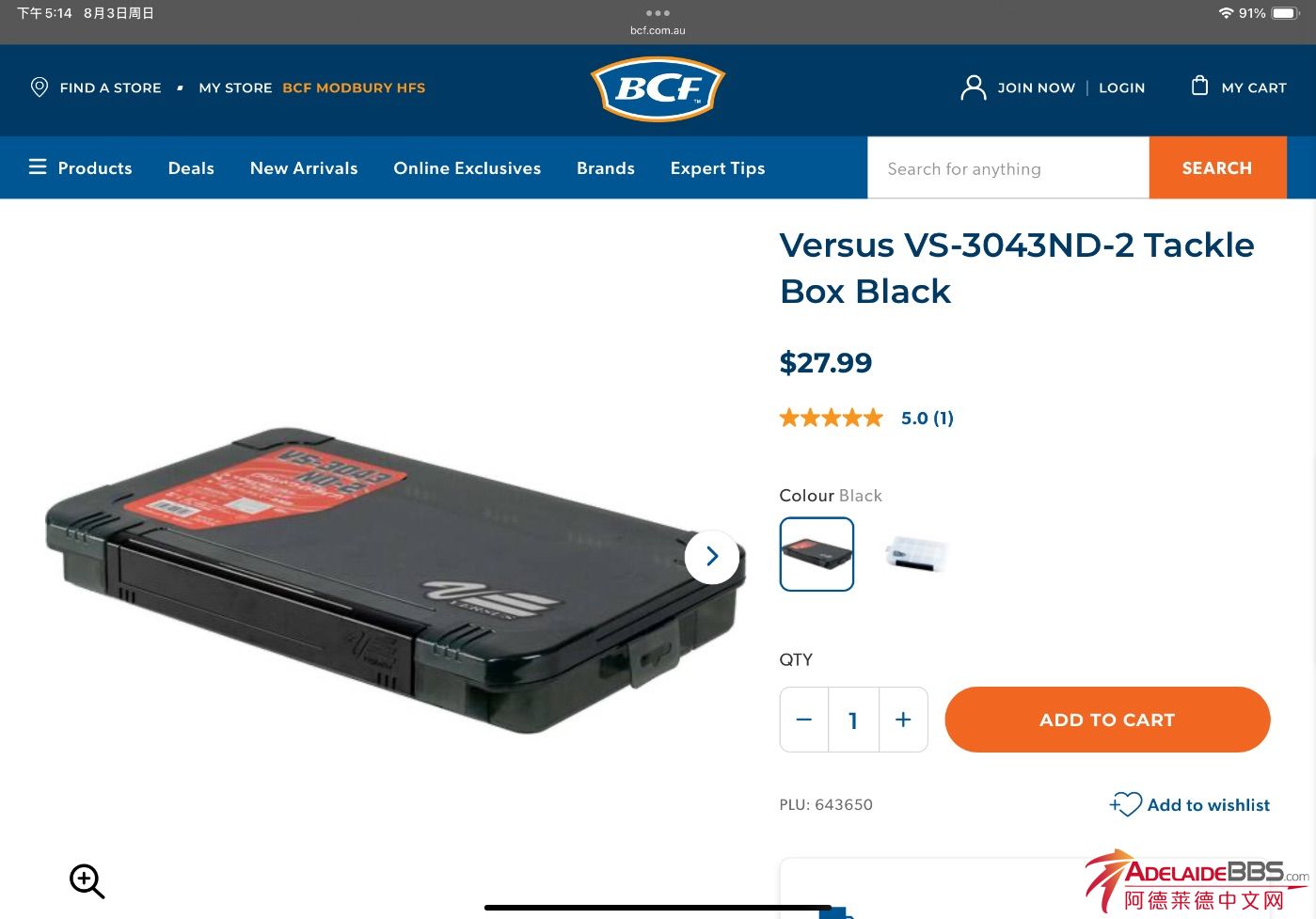1316x919 pixels.
Task: Click the Add to Cart button
Action: point(1107,720)
